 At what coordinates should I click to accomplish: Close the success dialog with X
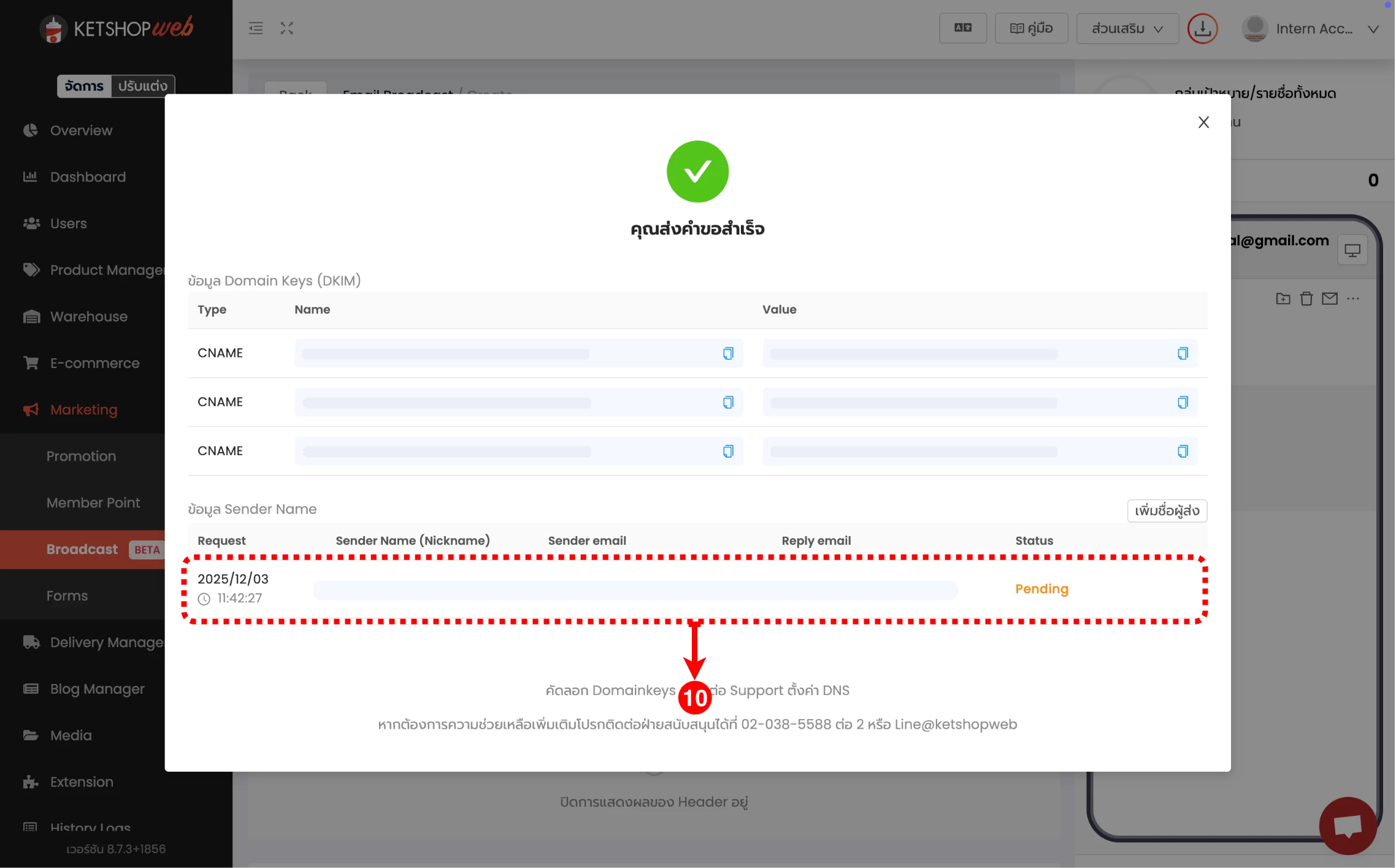click(1203, 122)
